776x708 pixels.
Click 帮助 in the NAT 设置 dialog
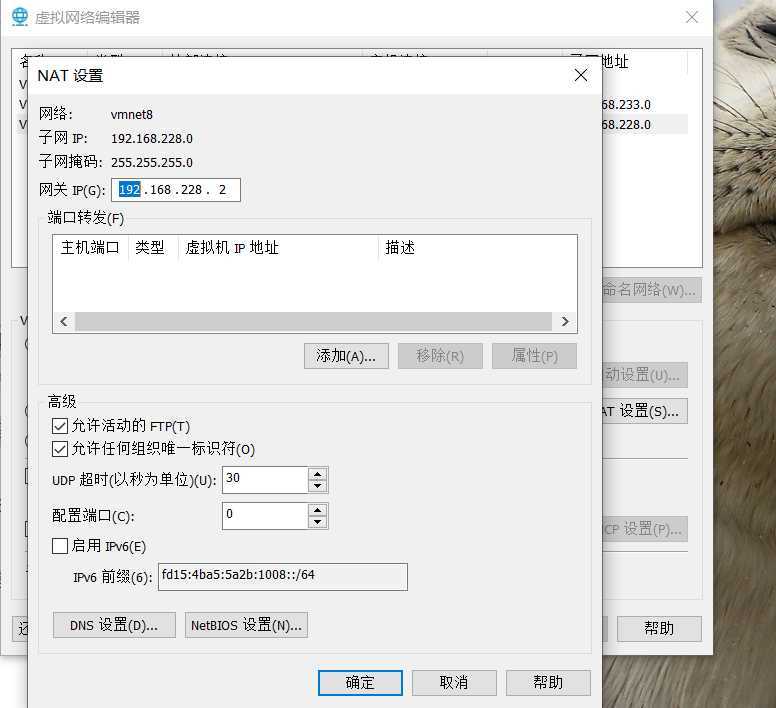click(548, 683)
